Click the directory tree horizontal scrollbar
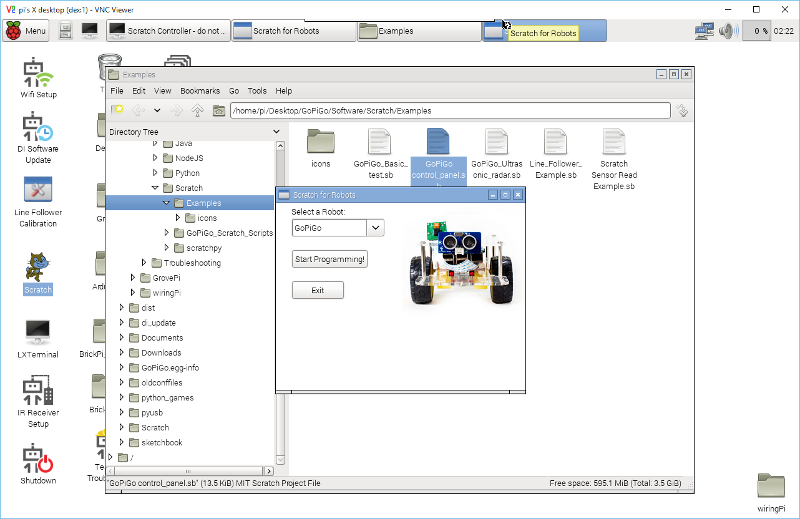 (190, 471)
